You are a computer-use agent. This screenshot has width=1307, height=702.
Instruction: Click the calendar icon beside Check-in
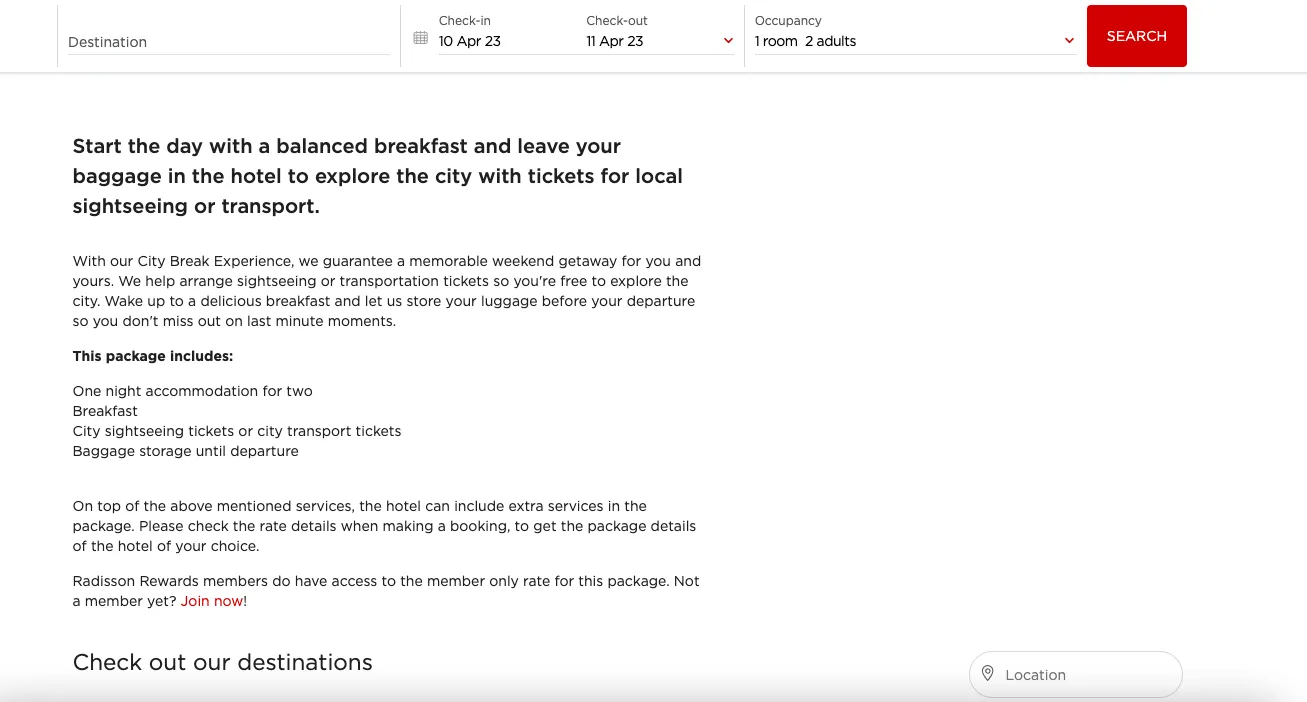420,38
